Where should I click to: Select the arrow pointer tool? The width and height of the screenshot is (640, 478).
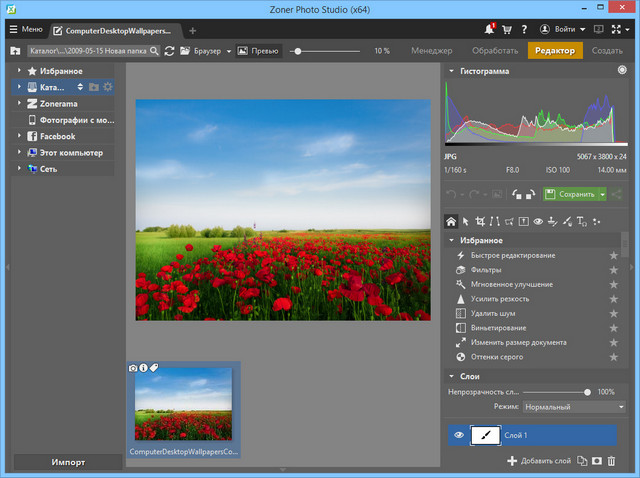coord(466,222)
